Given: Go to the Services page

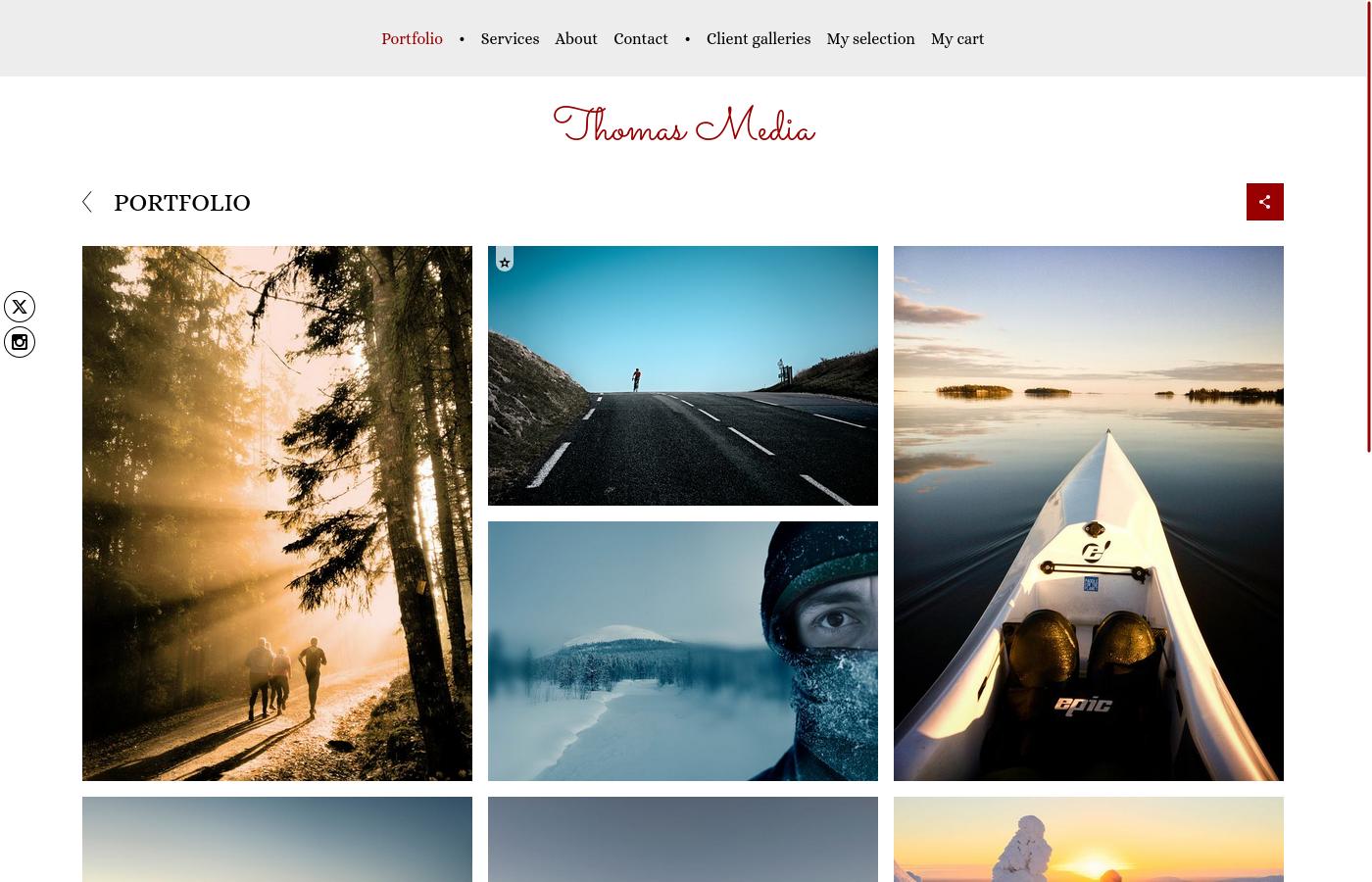Looking at the screenshot, I should [x=510, y=39].
